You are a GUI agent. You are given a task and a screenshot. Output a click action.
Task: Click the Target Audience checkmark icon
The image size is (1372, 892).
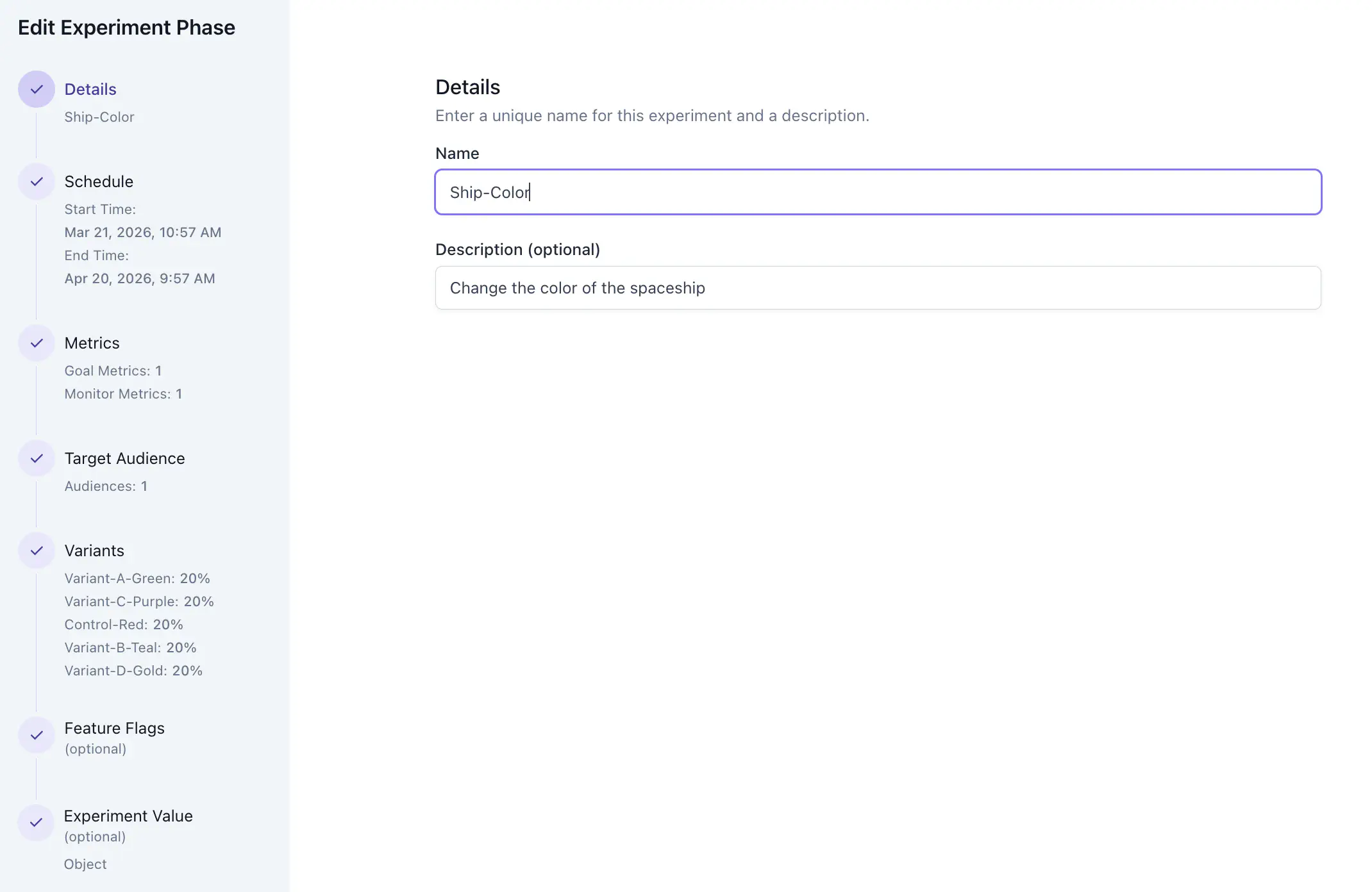pos(37,458)
